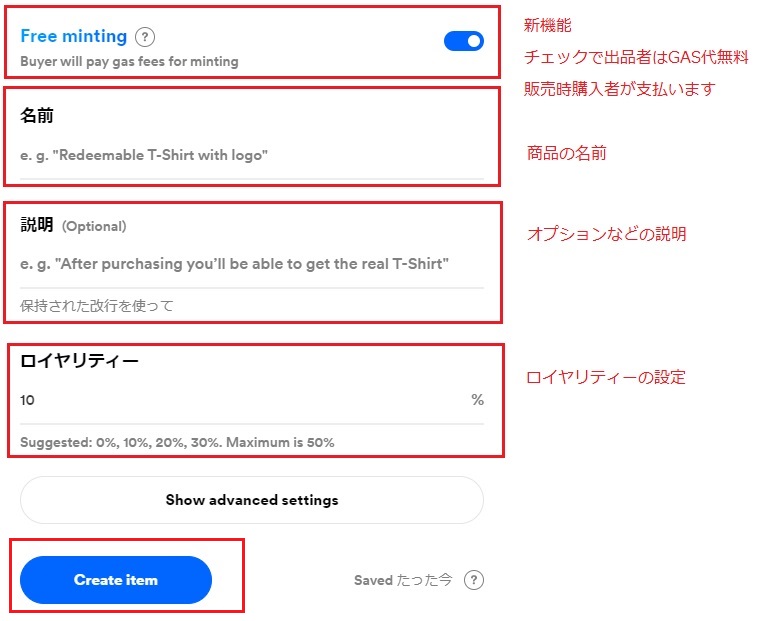Click the 説明 (Optional) label
775x621 pixels.
coord(73,225)
